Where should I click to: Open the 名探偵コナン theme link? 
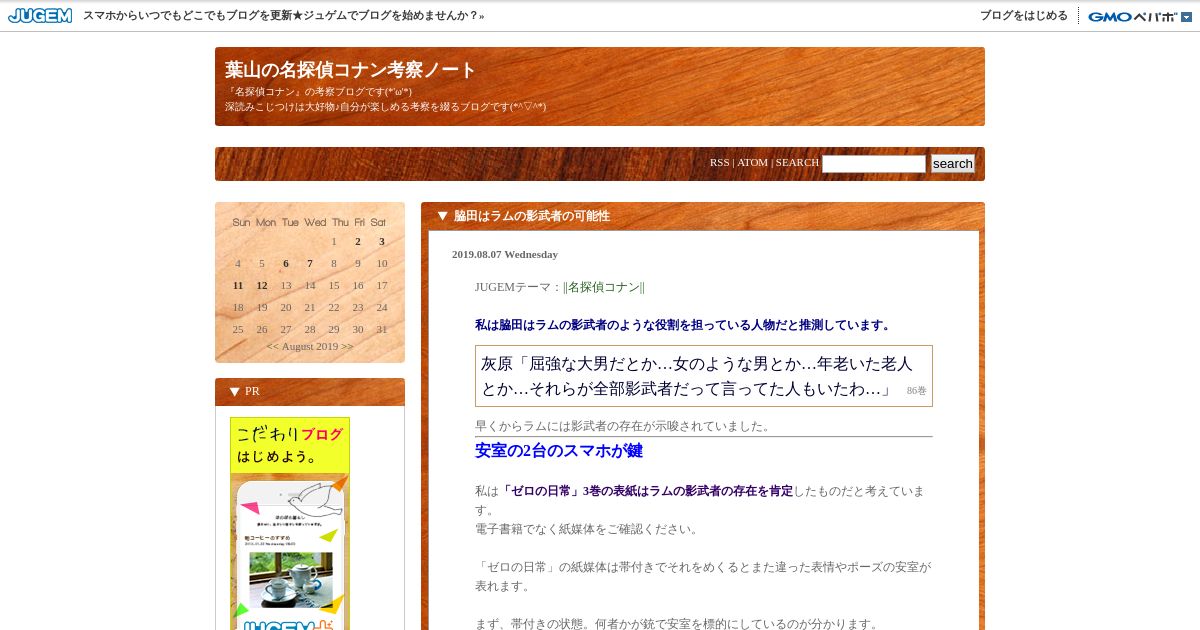[x=604, y=287]
